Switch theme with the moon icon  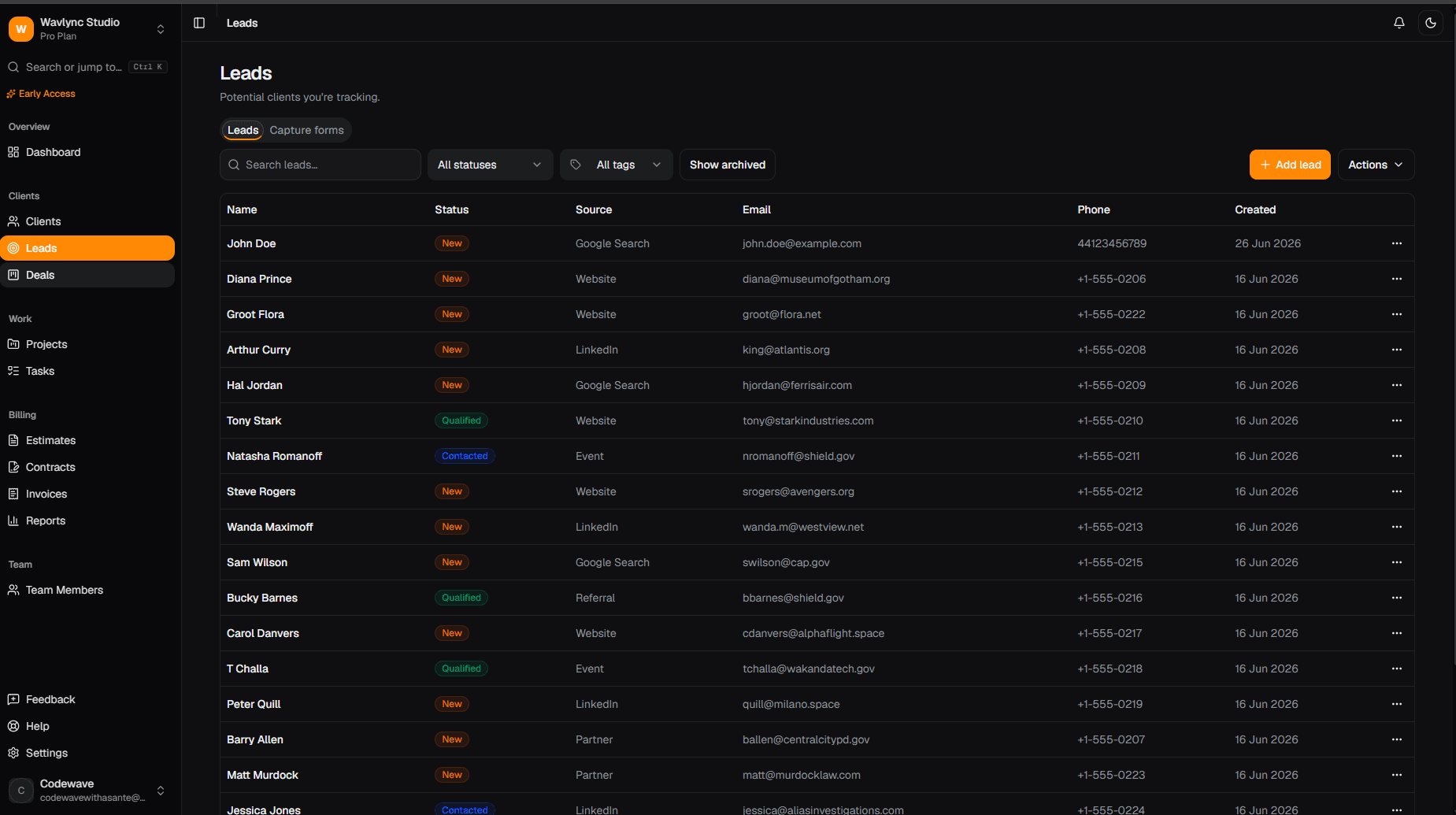[1431, 23]
